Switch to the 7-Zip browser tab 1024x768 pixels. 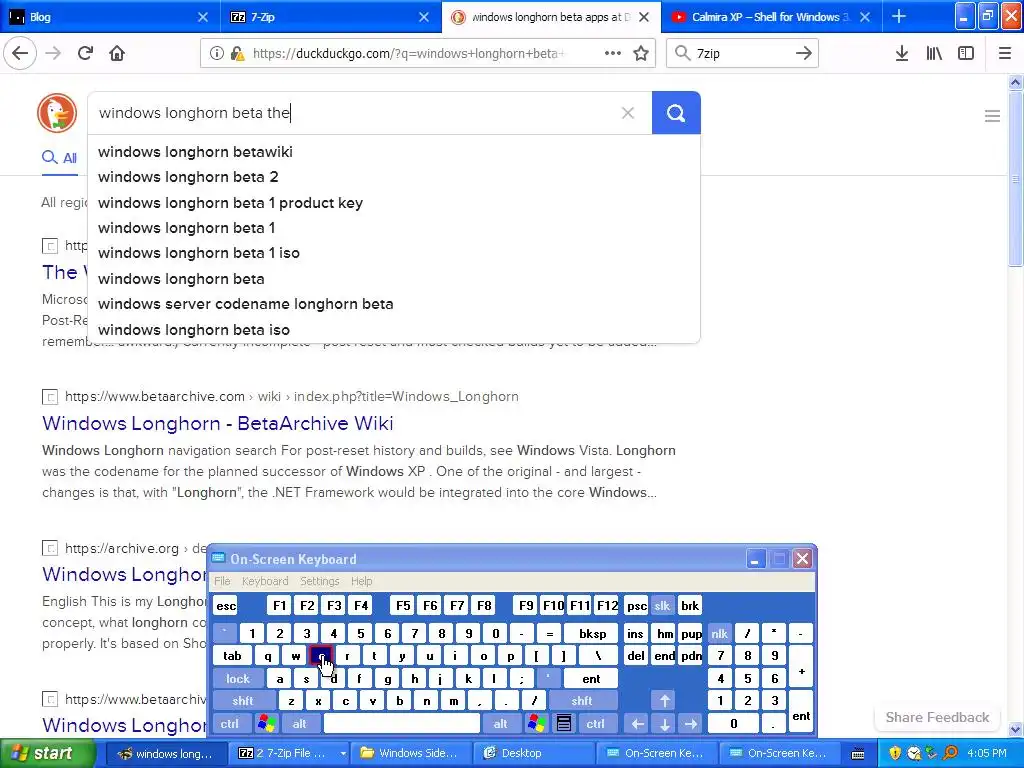click(330, 16)
